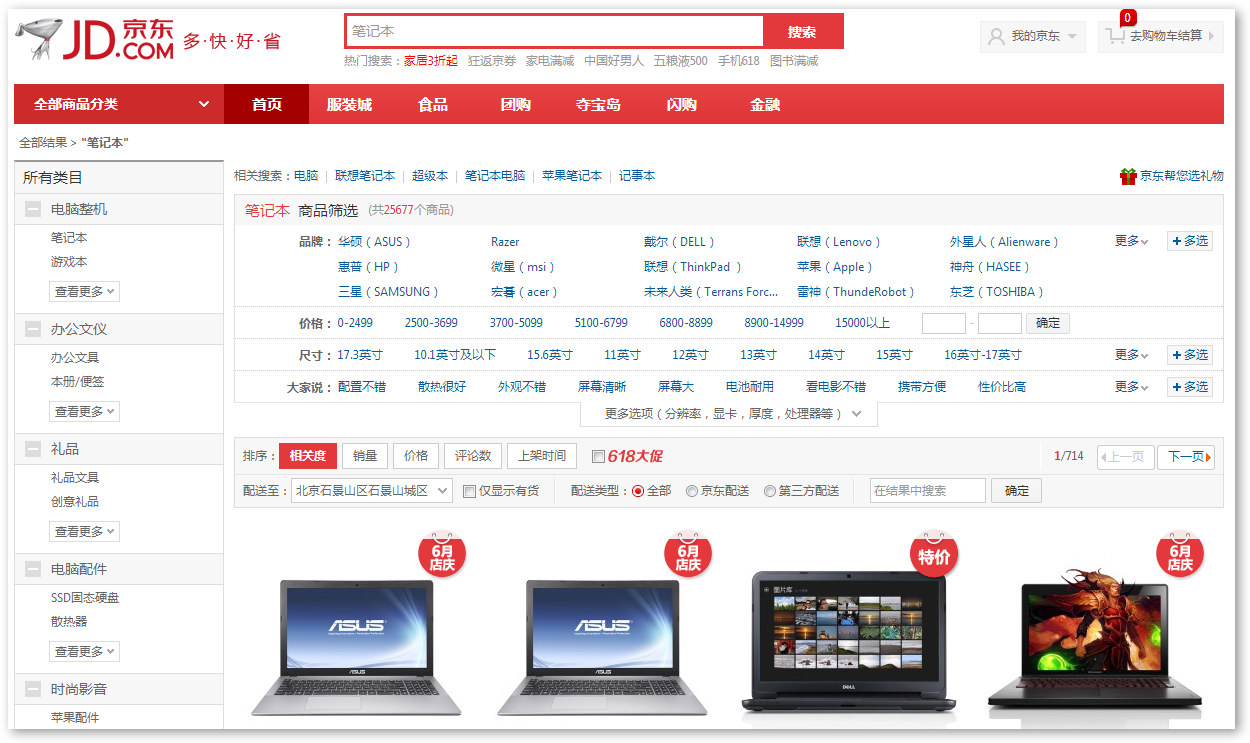Click the gift box icon near 京东帮您选礼物
1250x743 pixels.
[1128, 176]
